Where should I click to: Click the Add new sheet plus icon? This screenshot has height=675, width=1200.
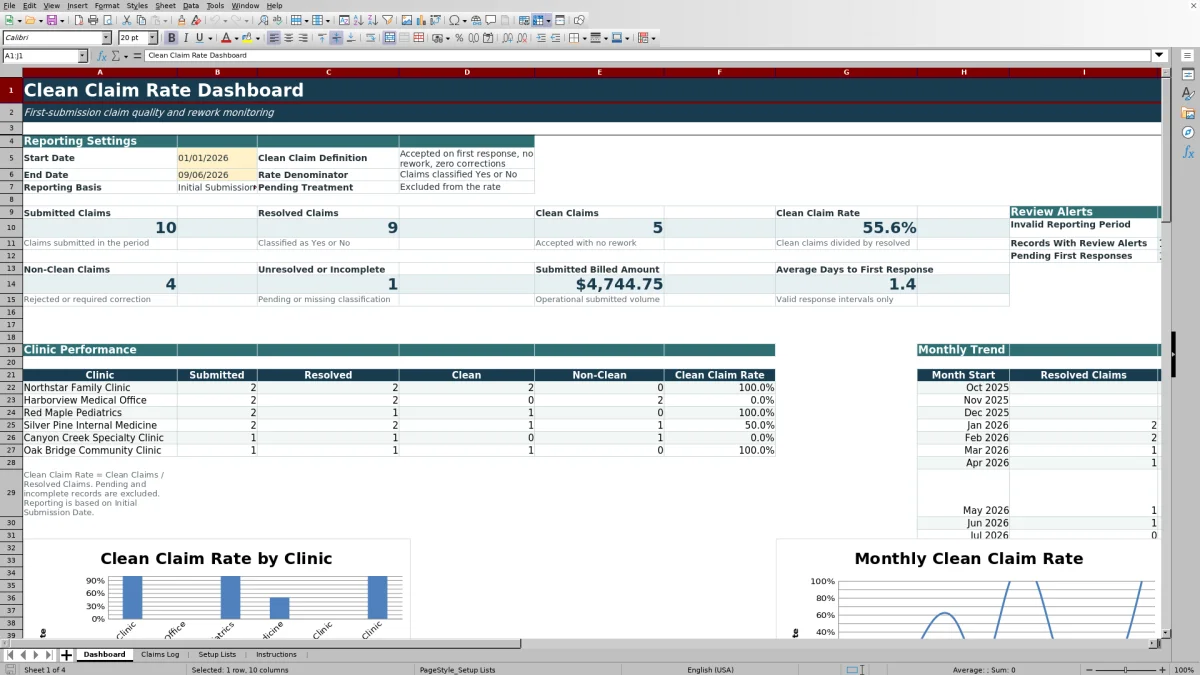coord(67,655)
